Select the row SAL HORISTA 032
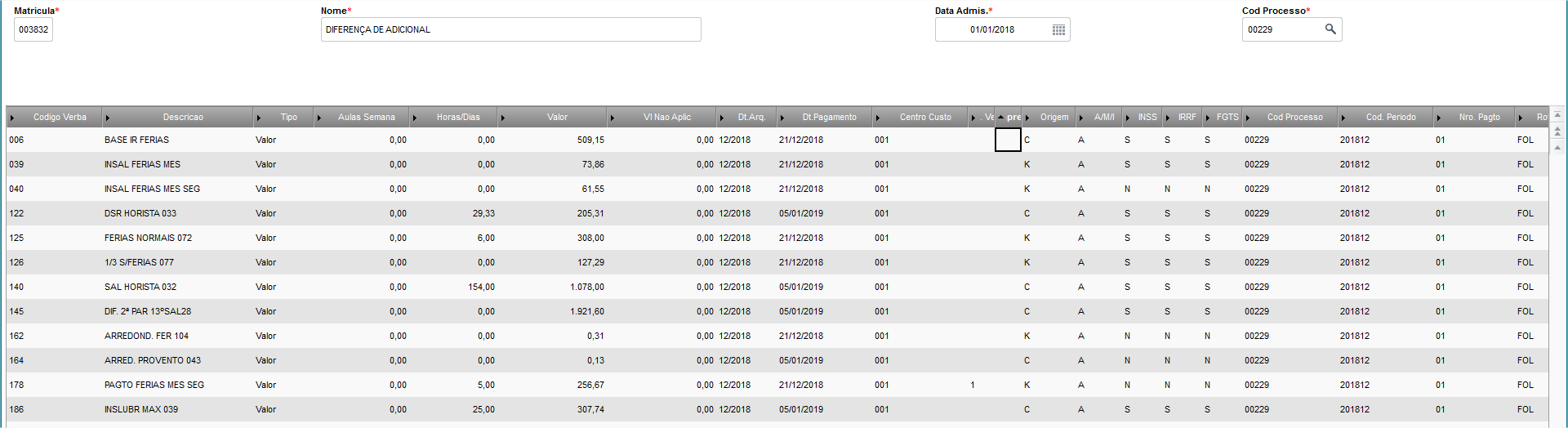This screenshot has width=1568, height=428. [777, 287]
